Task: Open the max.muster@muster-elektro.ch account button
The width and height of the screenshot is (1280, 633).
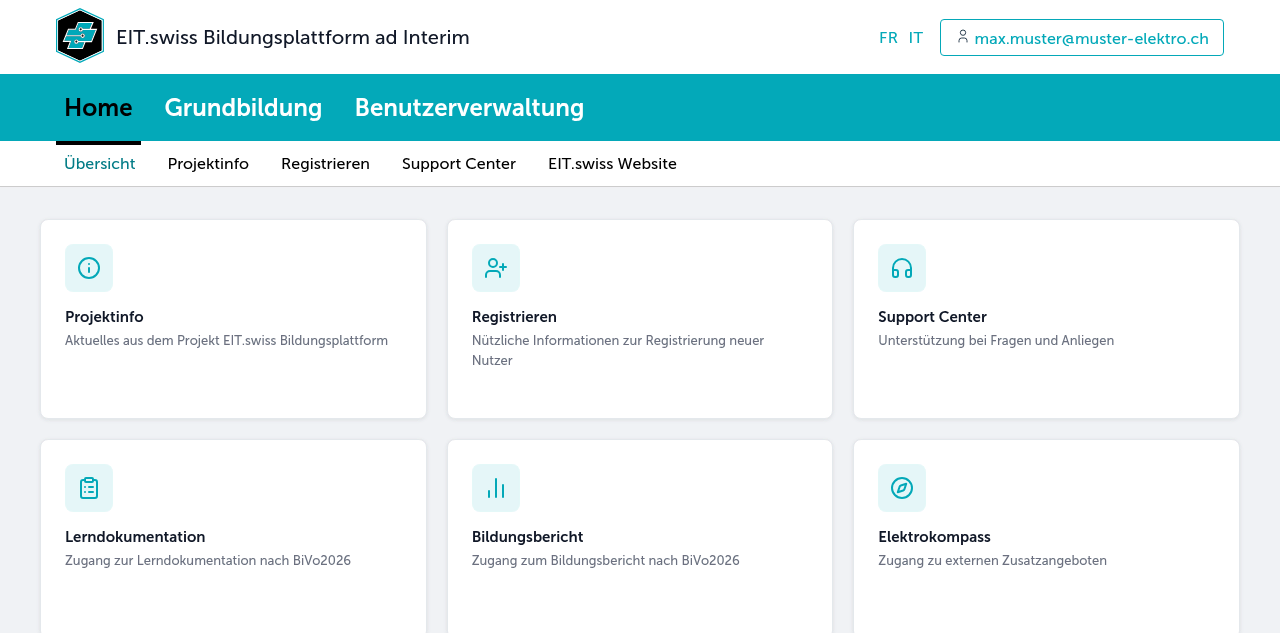Action: click(1082, 38)
